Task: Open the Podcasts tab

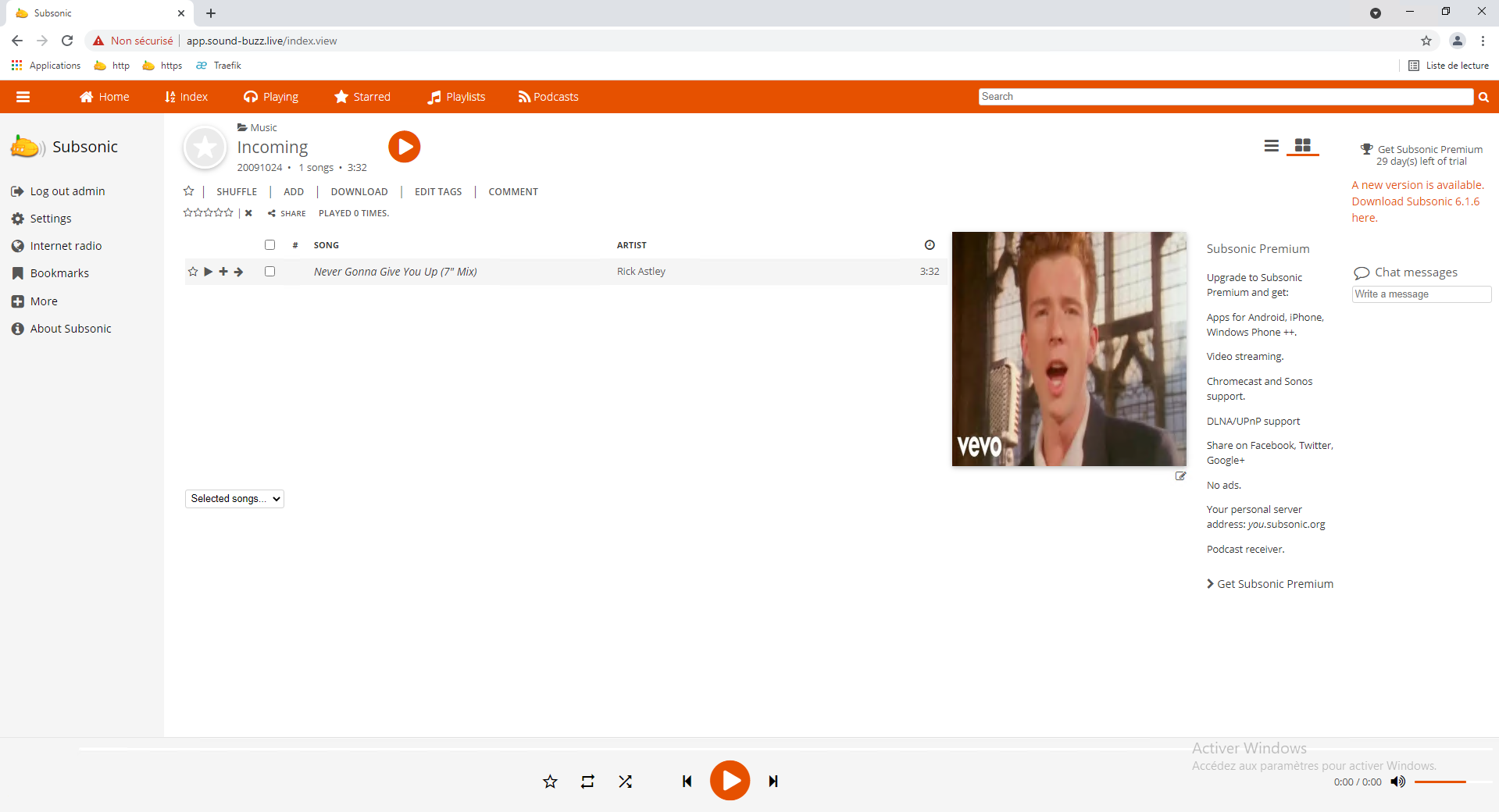Action: (x=548, y=97)
